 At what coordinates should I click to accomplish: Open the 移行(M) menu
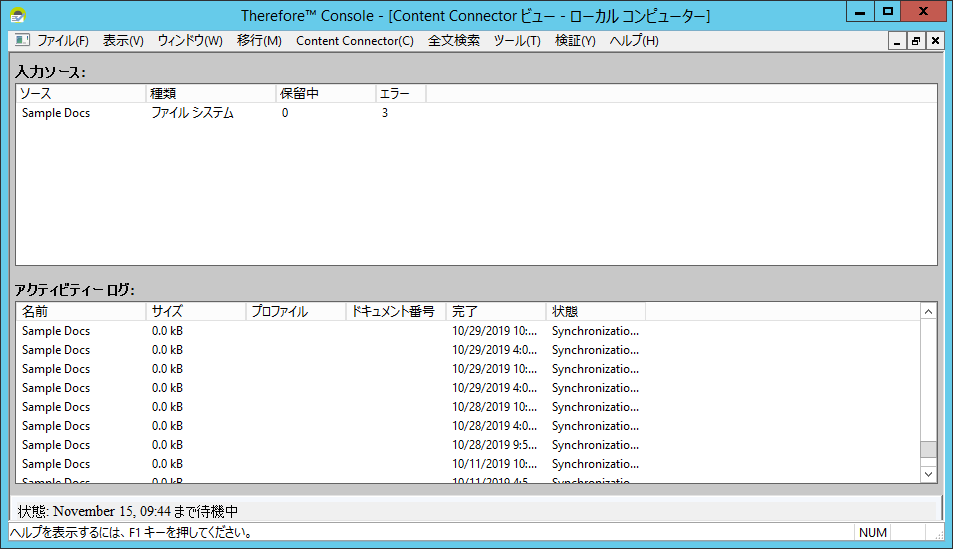[x=259, y=41]
